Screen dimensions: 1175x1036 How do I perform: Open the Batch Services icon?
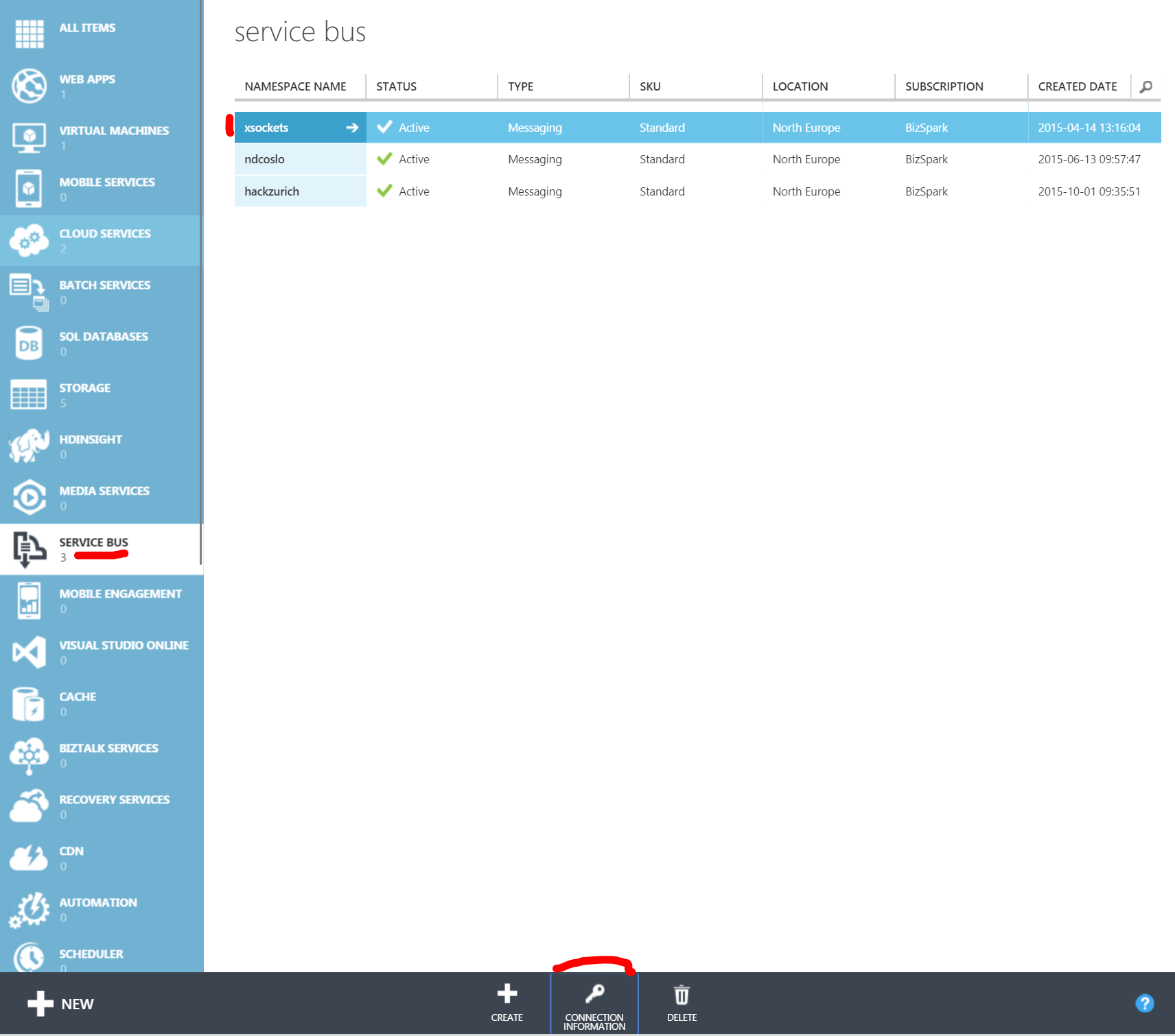point(29,292)
